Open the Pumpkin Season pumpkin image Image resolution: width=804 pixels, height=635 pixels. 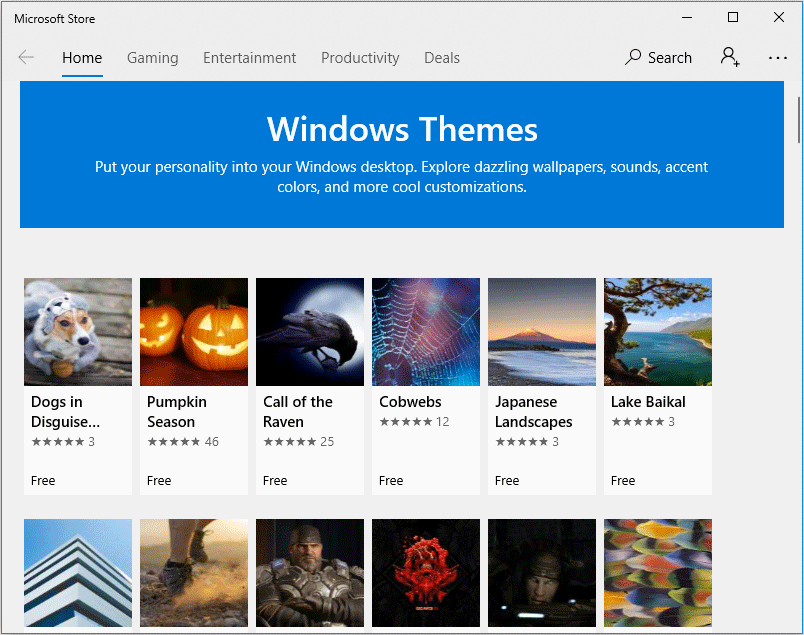[x=194, y=332]
